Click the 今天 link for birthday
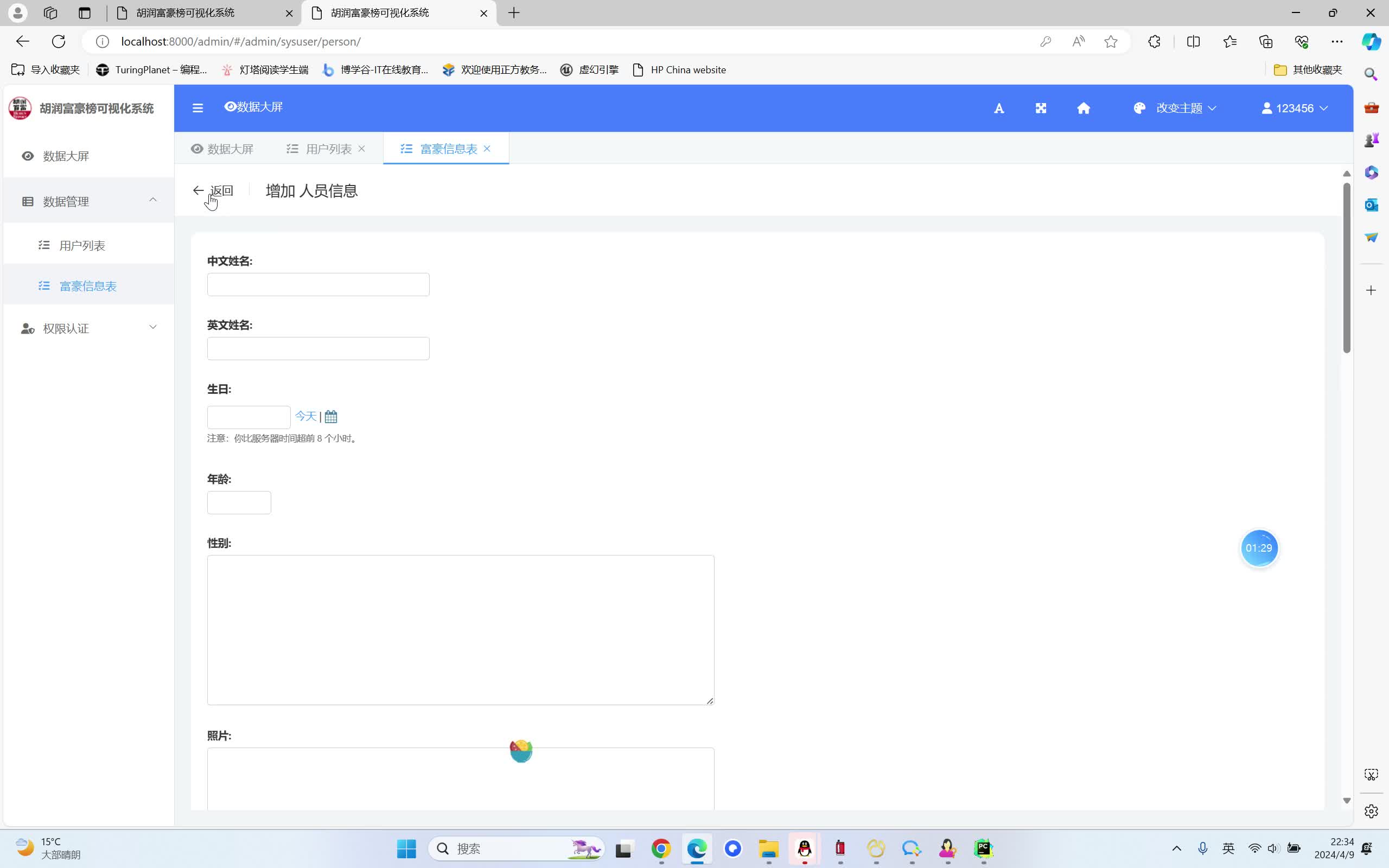Image resolution: width=1389 pixels, height=868 pixels. [305, 416]
